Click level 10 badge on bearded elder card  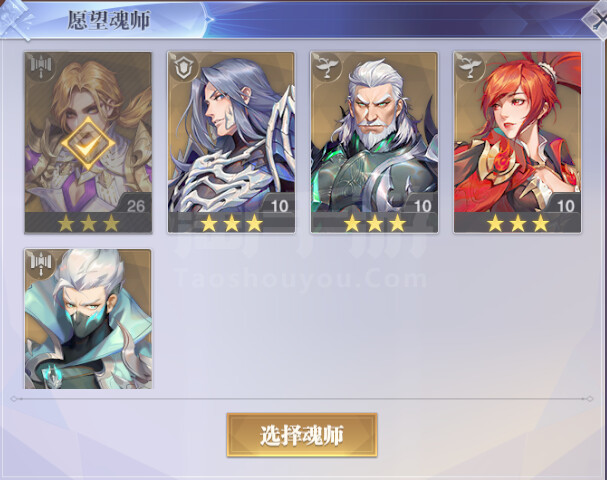coord(423,206)
